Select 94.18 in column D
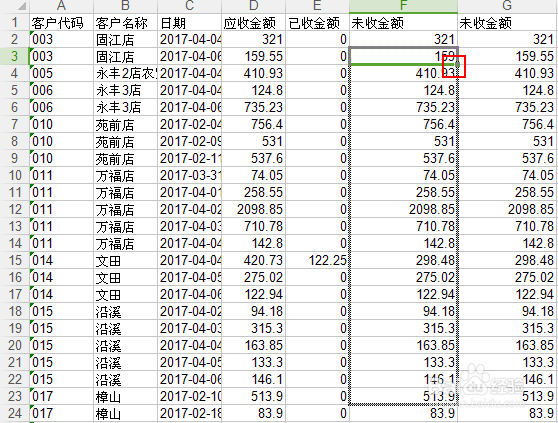This screenshot has height=423, width=558. coord(253,311)
